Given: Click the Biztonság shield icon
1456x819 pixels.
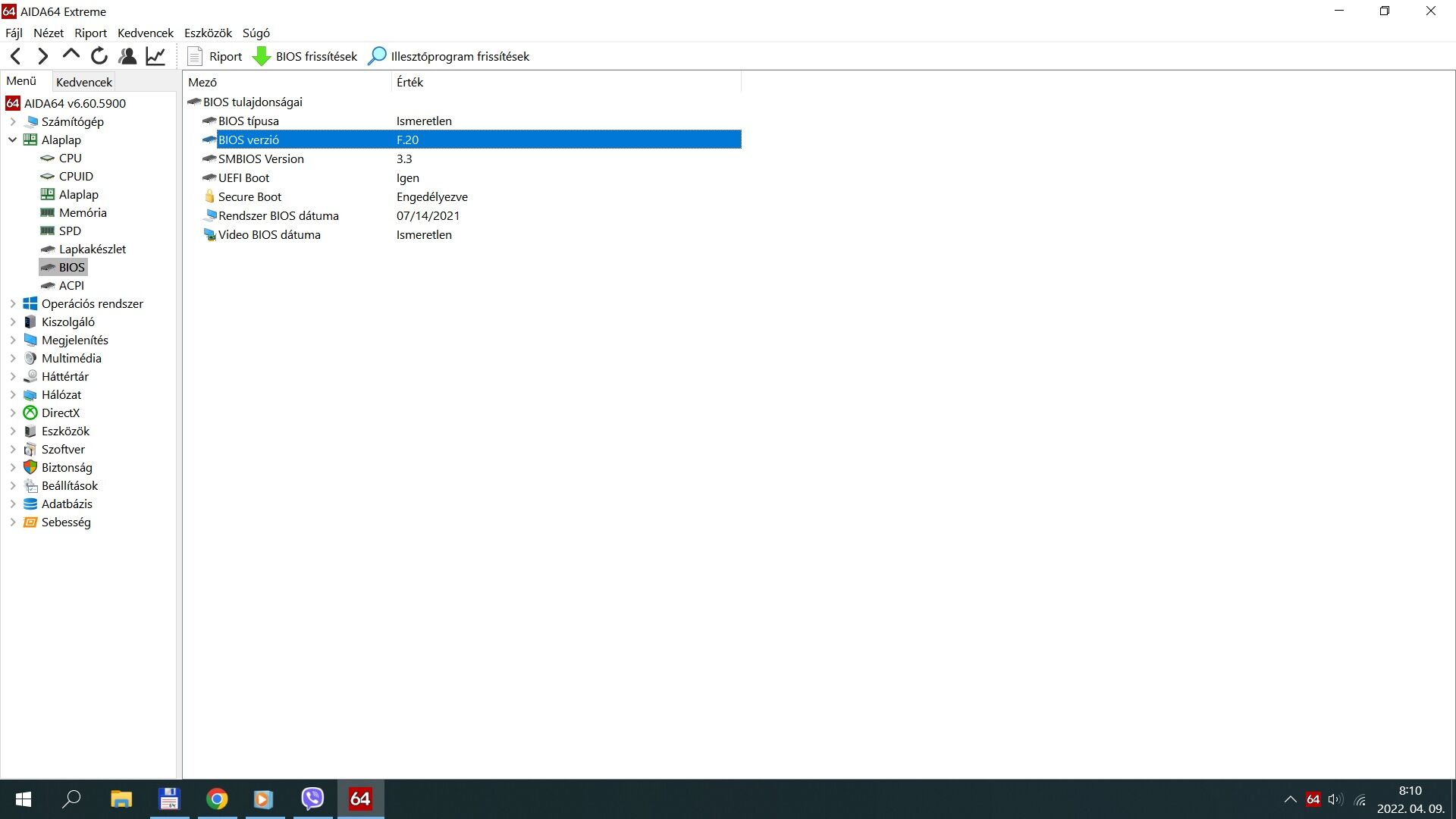Looking at the screenshot, I should (x=30, y=467).
